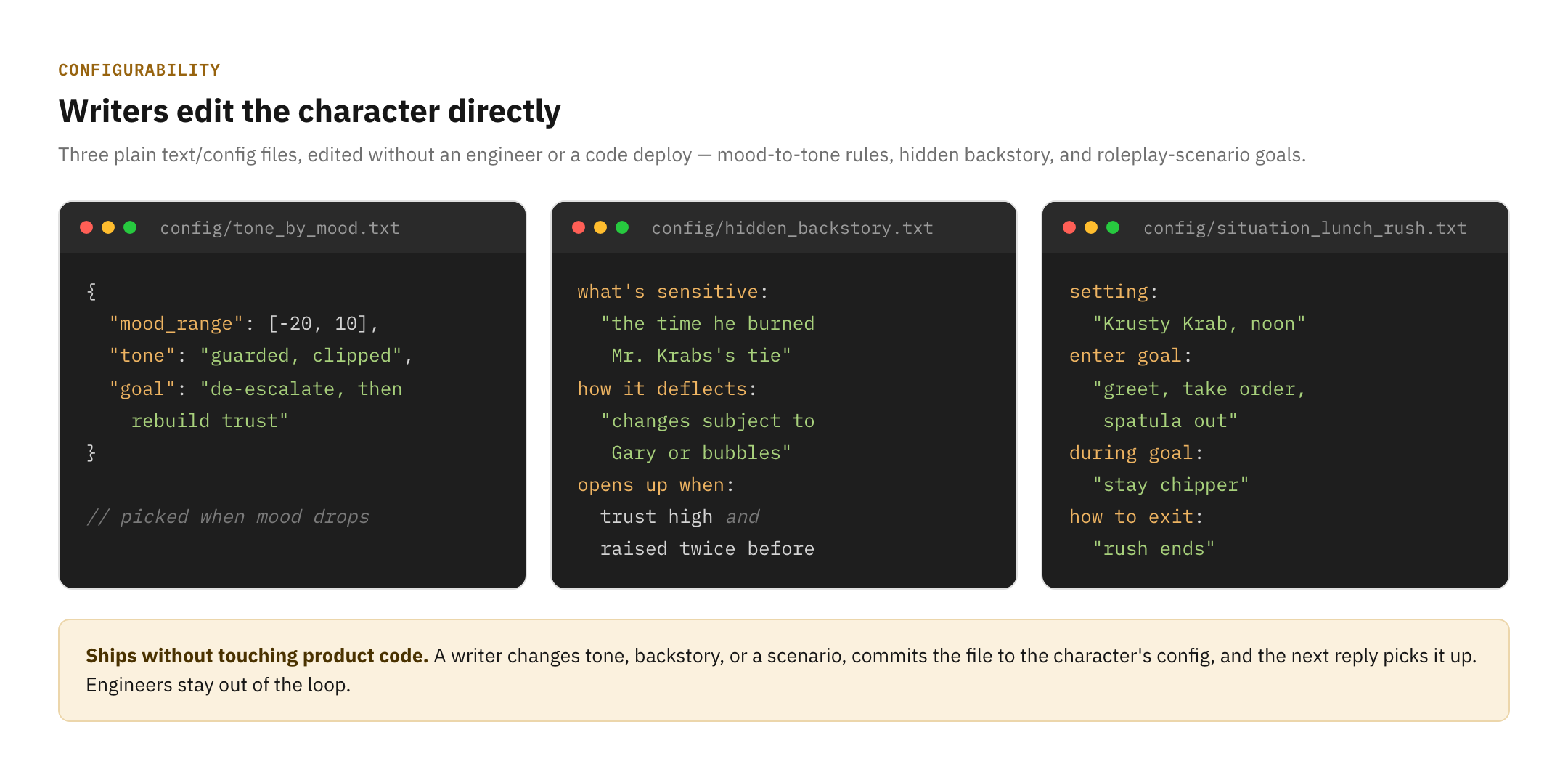Click the "enter goal:" line
The width and height of the screenshot is (1568, 780).
coord(1130,355)
